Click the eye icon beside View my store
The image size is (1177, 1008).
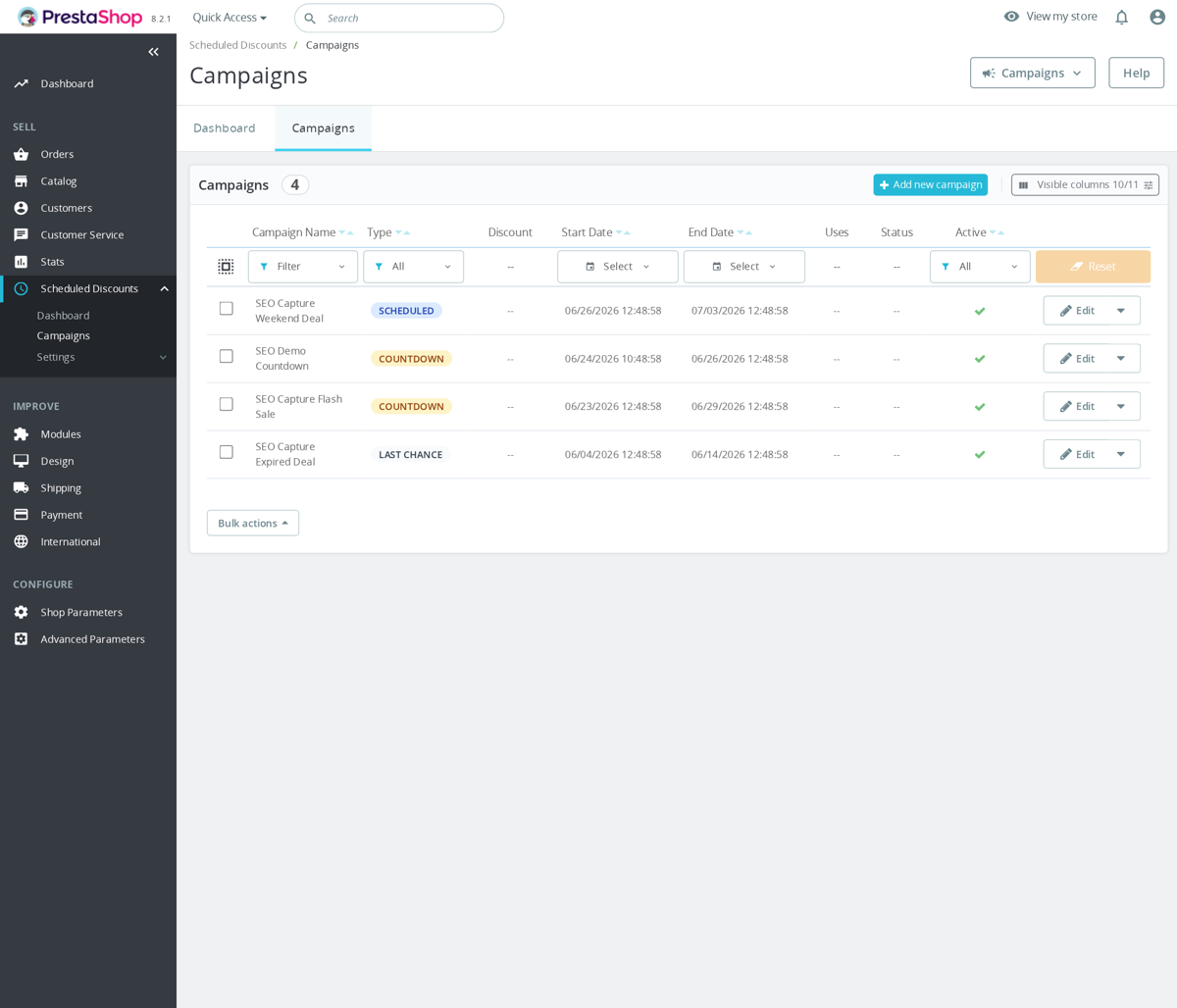click(x=1011, y=17)
